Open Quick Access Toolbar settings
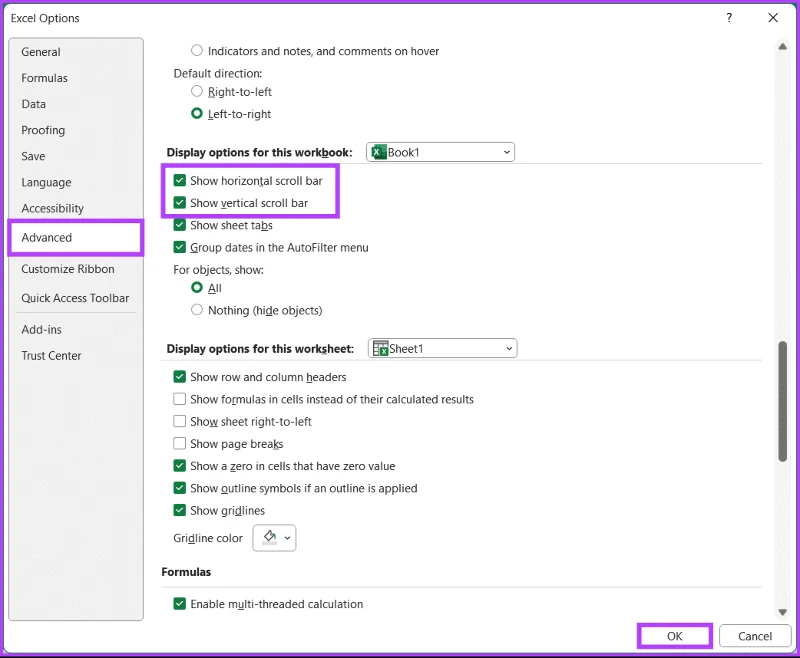The width and height of the screenshot is (800, 658). (75, 298)
